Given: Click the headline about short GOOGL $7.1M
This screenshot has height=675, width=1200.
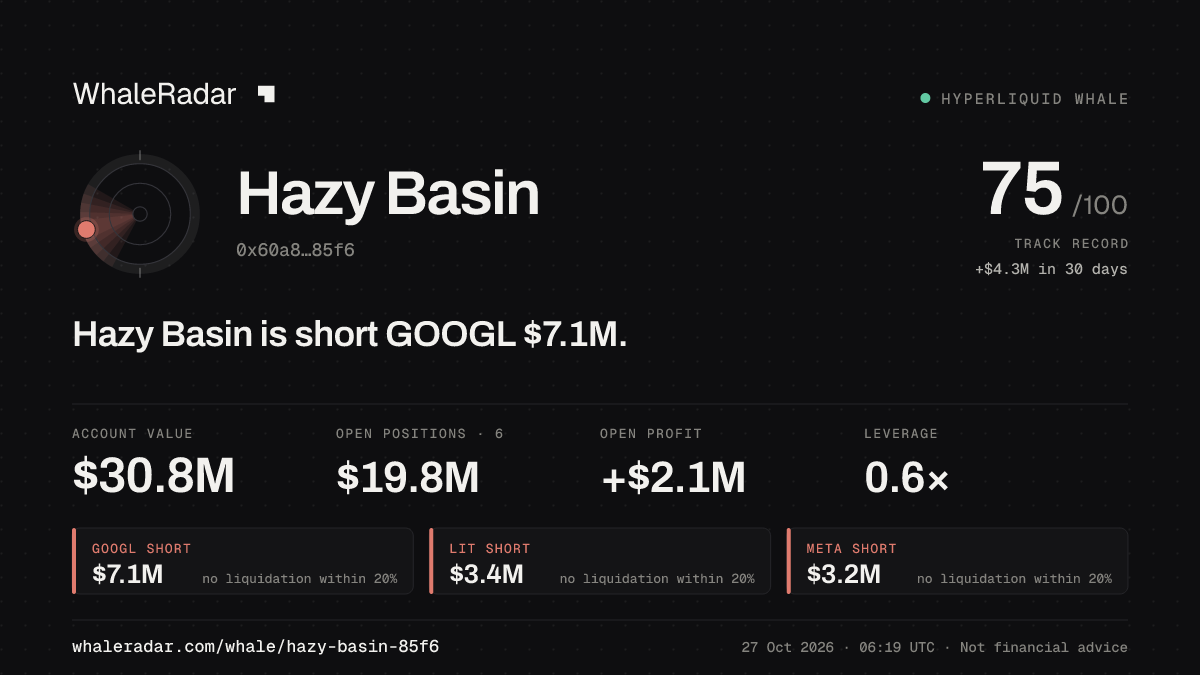Looking at the screenshot, I should click(x=350, y=335).
